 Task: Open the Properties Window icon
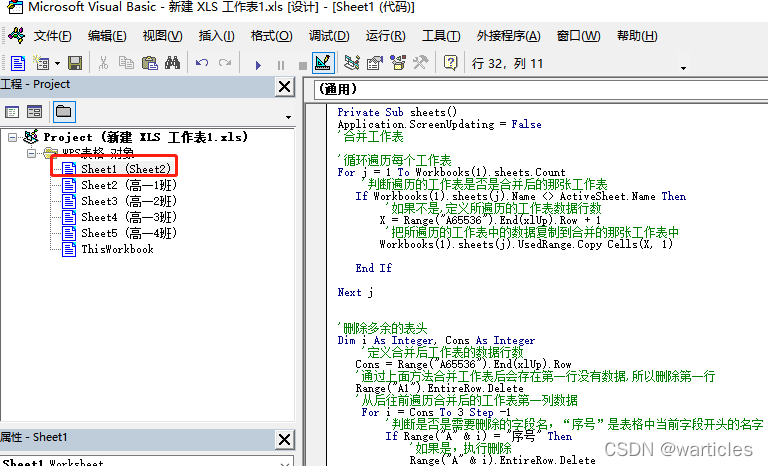click(375, 63)
